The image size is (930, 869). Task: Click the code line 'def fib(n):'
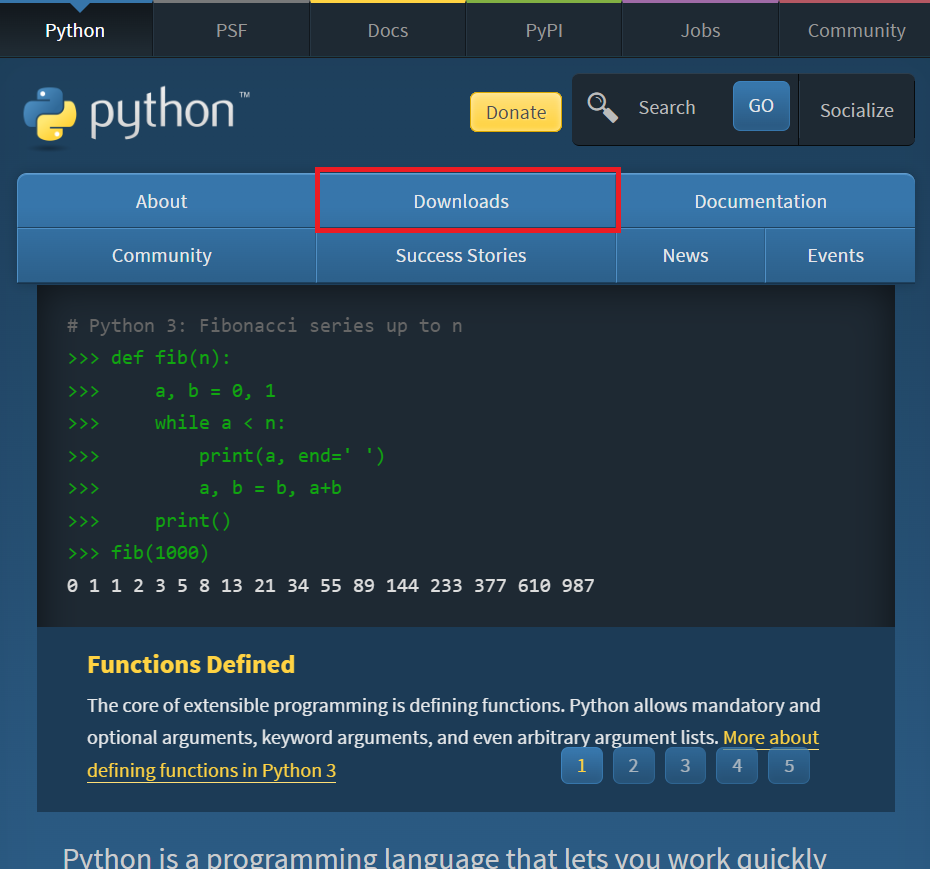coord(170,358)
